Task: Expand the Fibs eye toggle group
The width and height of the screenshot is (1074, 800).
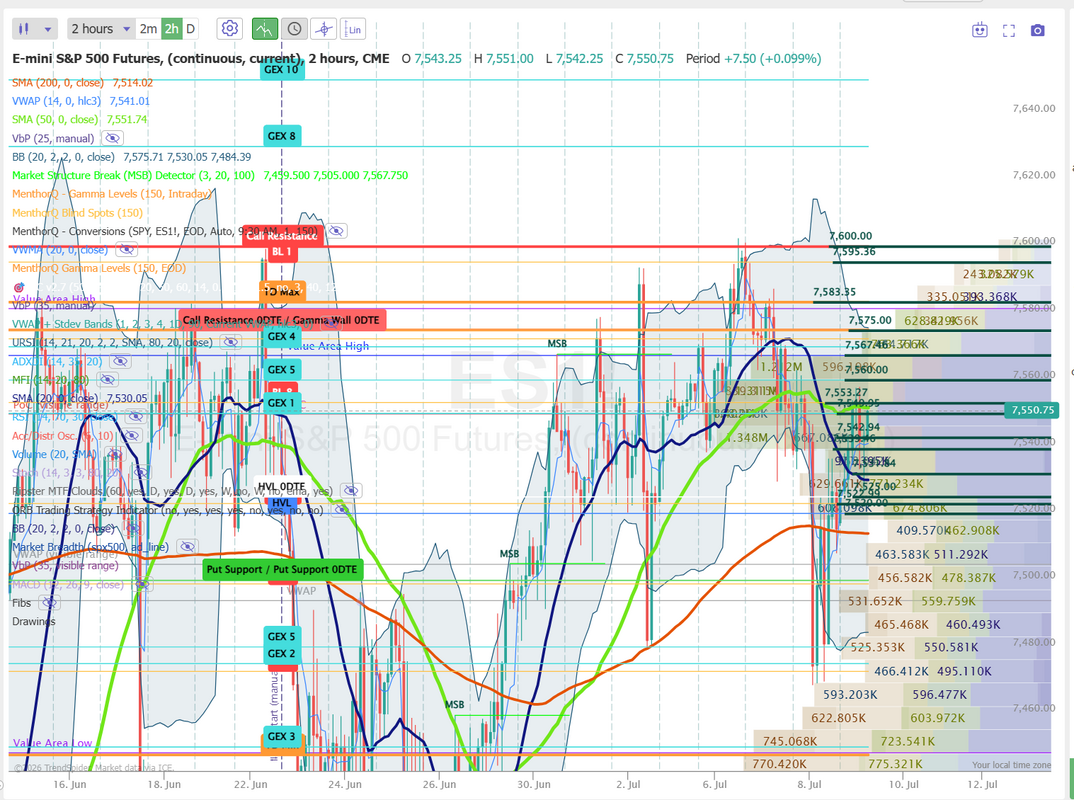Action: [x=48, y=603]
